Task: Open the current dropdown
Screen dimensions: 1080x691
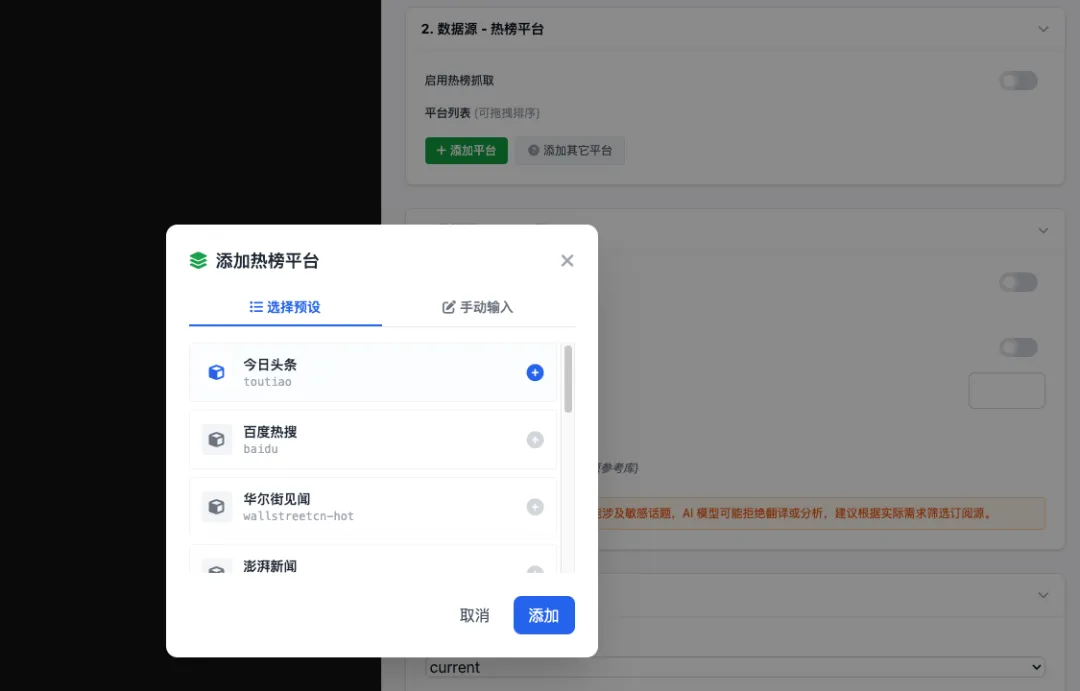Action: tap(735, 667)
